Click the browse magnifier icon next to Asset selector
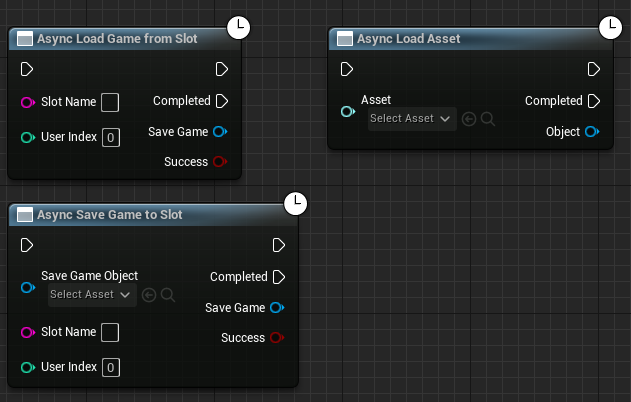Image resolution: width=631 pixels, height=402 pixels. point(487,119)
